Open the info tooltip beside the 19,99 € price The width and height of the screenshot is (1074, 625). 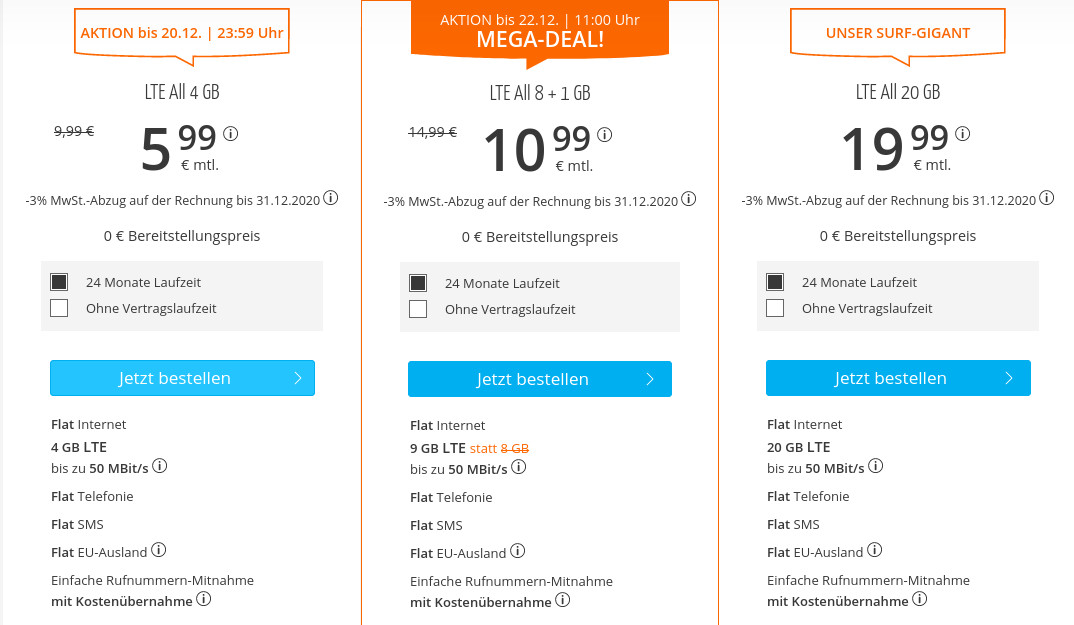[962, 132]
